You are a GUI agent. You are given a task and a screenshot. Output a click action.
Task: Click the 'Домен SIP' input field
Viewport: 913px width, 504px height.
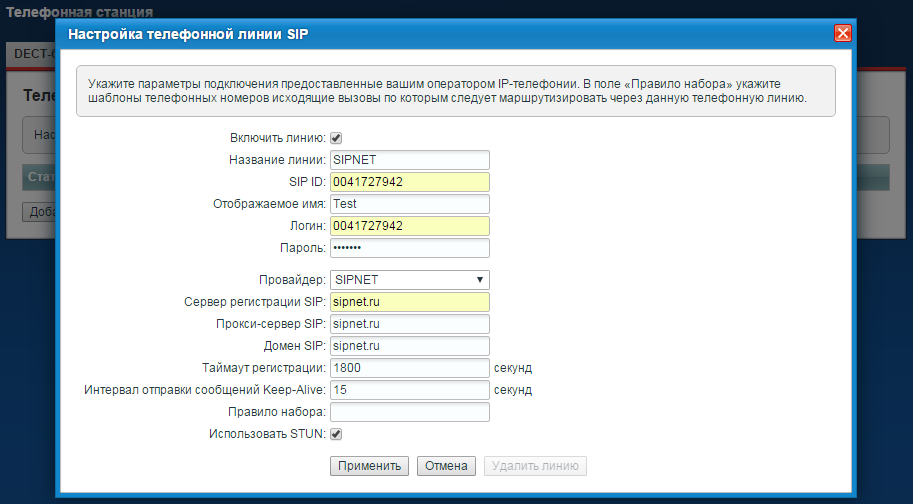[x=409, y=346]
